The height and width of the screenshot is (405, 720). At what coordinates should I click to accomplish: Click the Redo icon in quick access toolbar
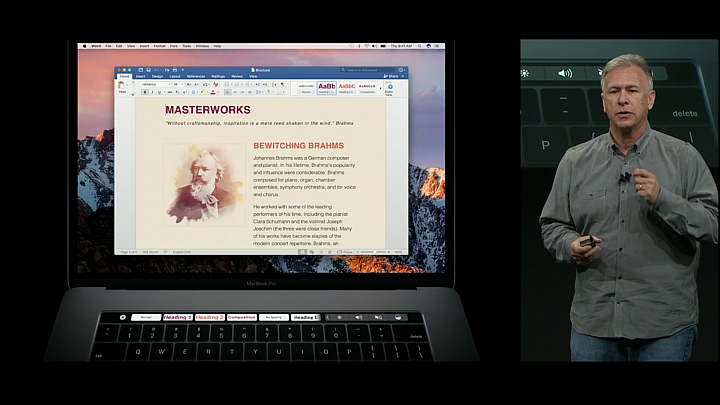[167, 70]
